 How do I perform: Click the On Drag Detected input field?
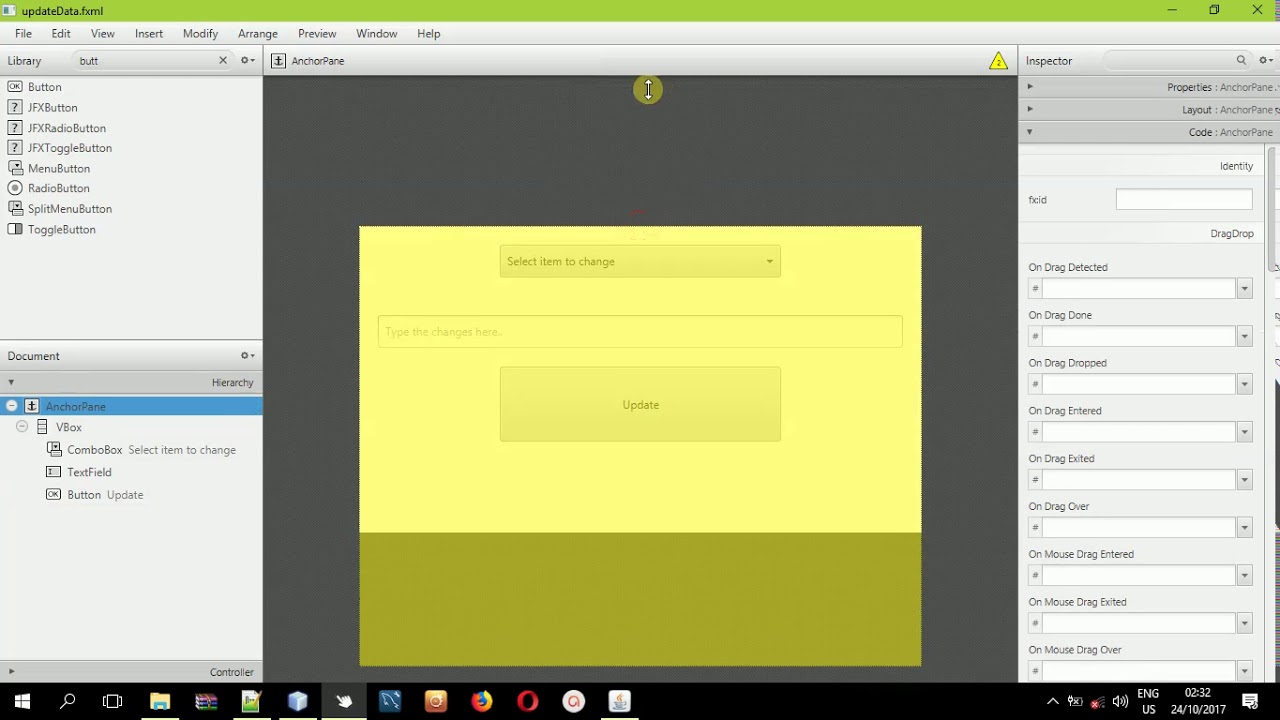(1139, 288)
